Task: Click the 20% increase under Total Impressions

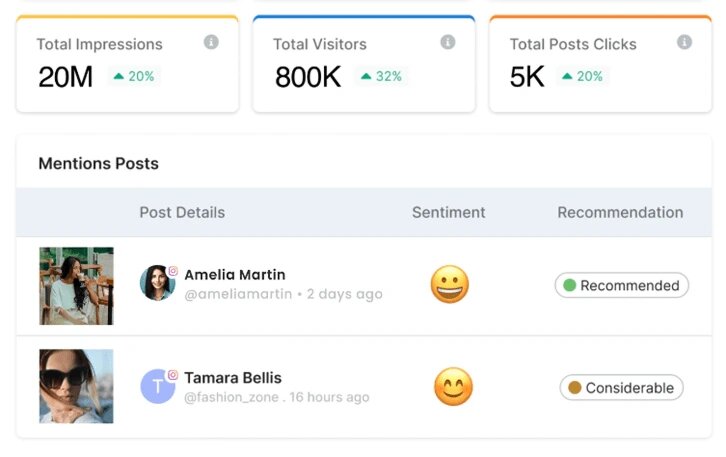Action: pyautogui.click(x=134, y=76)
